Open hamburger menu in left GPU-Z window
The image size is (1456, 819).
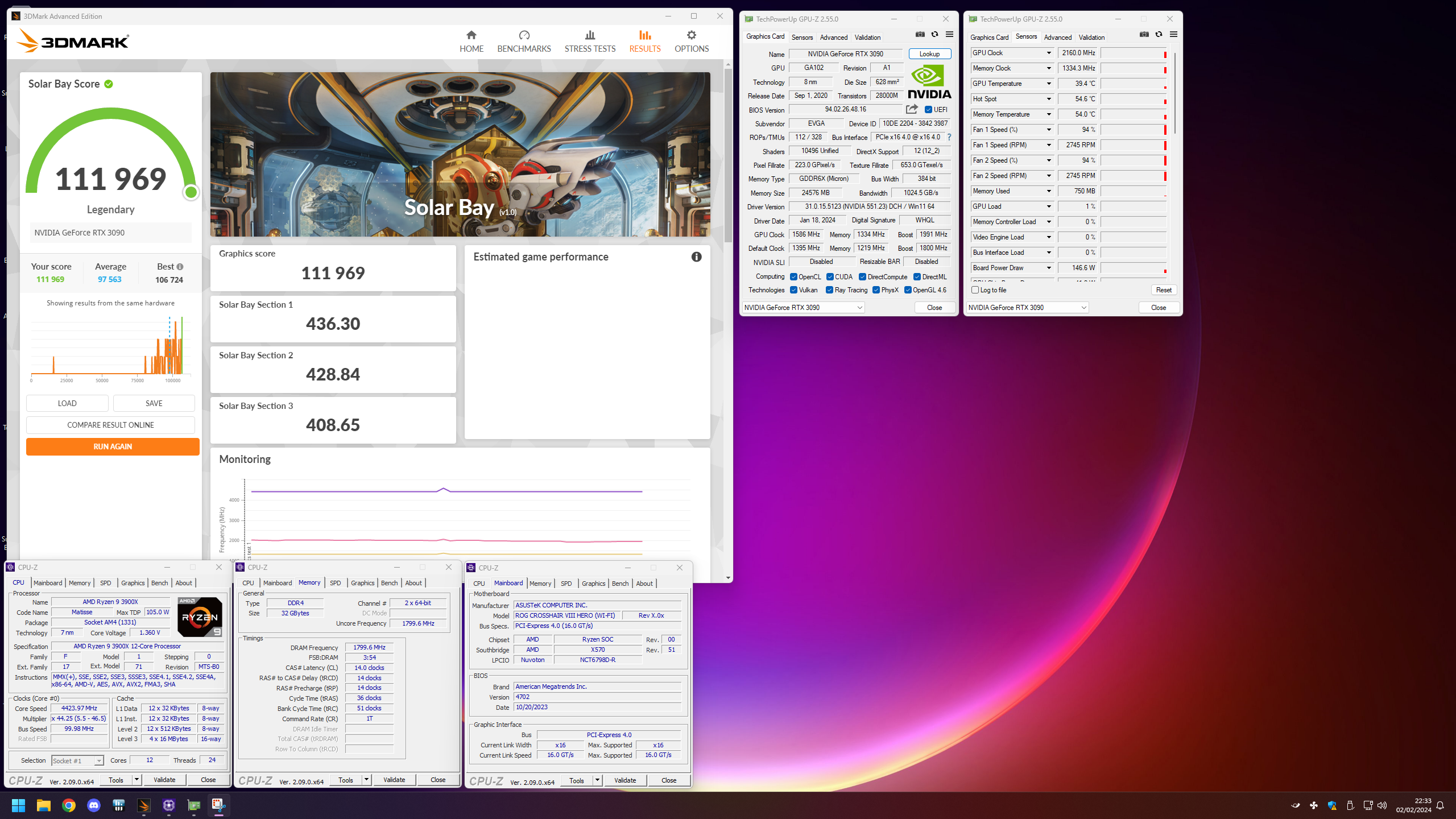(x=949, y=35)
